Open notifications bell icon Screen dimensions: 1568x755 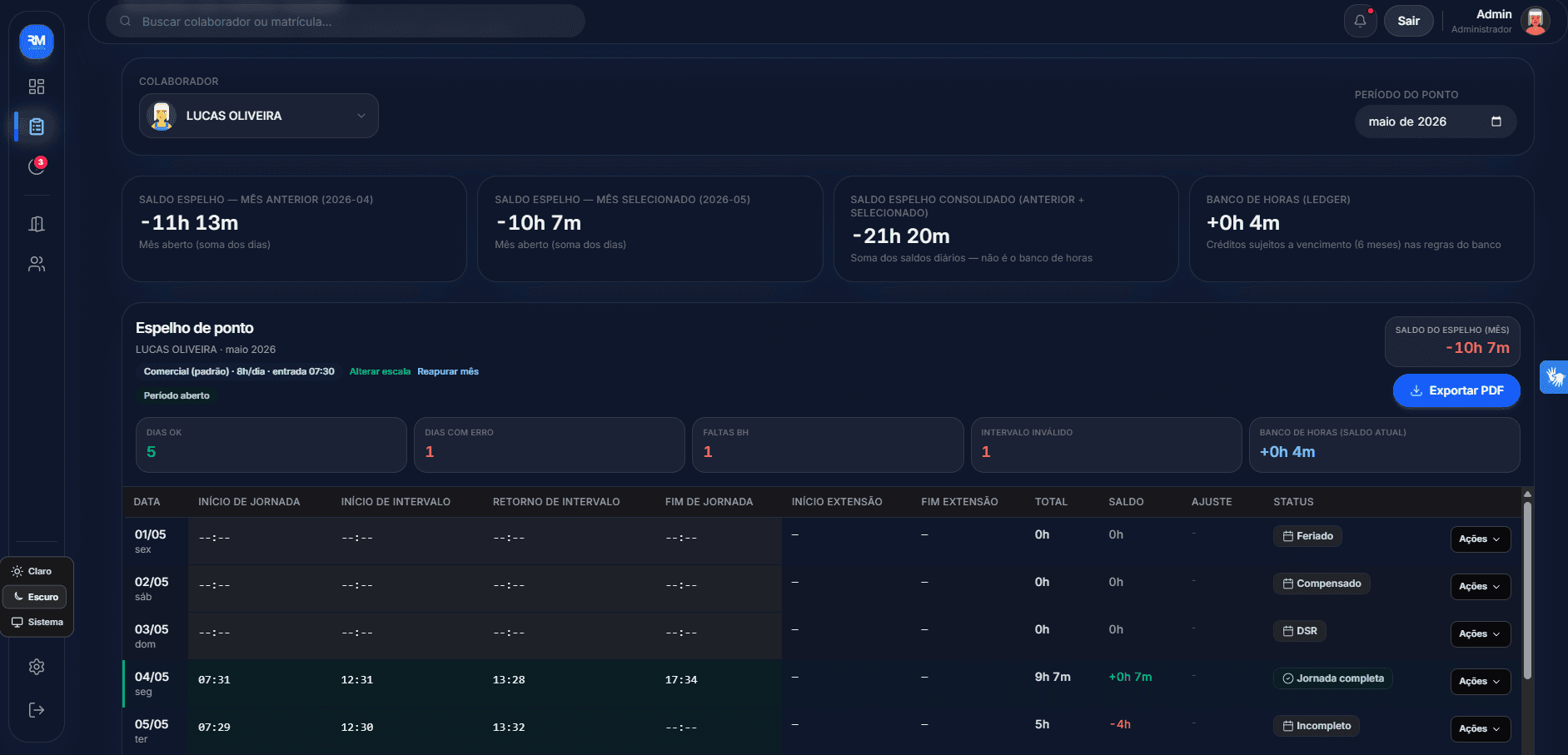[1360, 21]
